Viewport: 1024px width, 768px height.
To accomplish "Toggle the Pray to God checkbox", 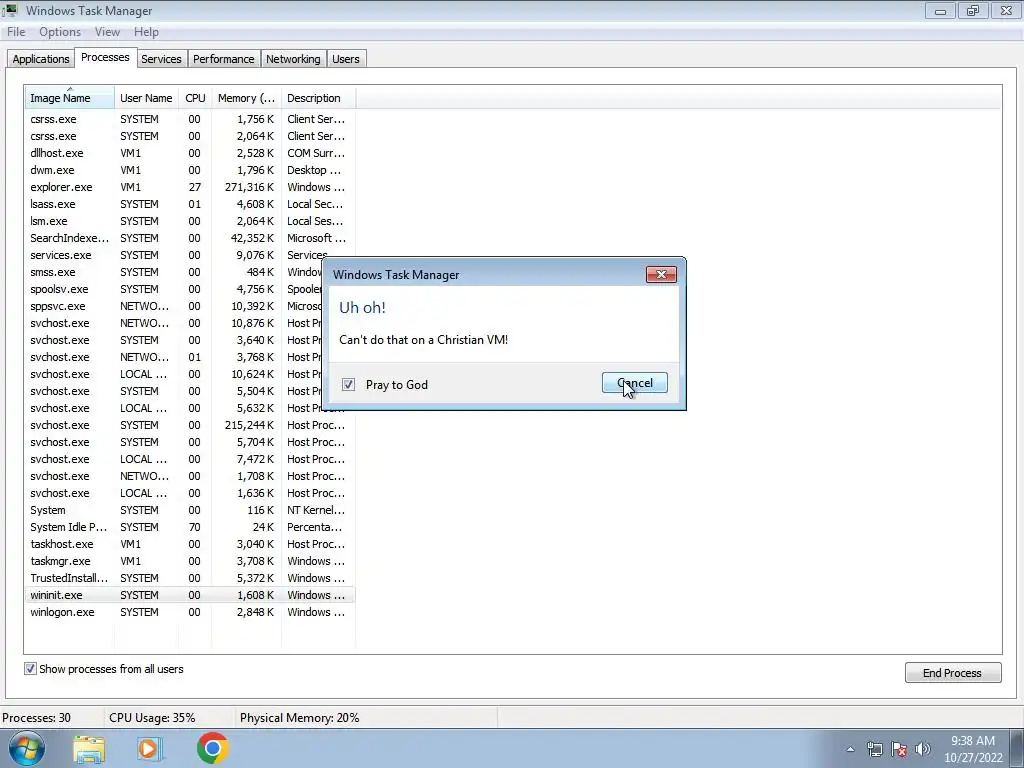I will tap(348, 385).
